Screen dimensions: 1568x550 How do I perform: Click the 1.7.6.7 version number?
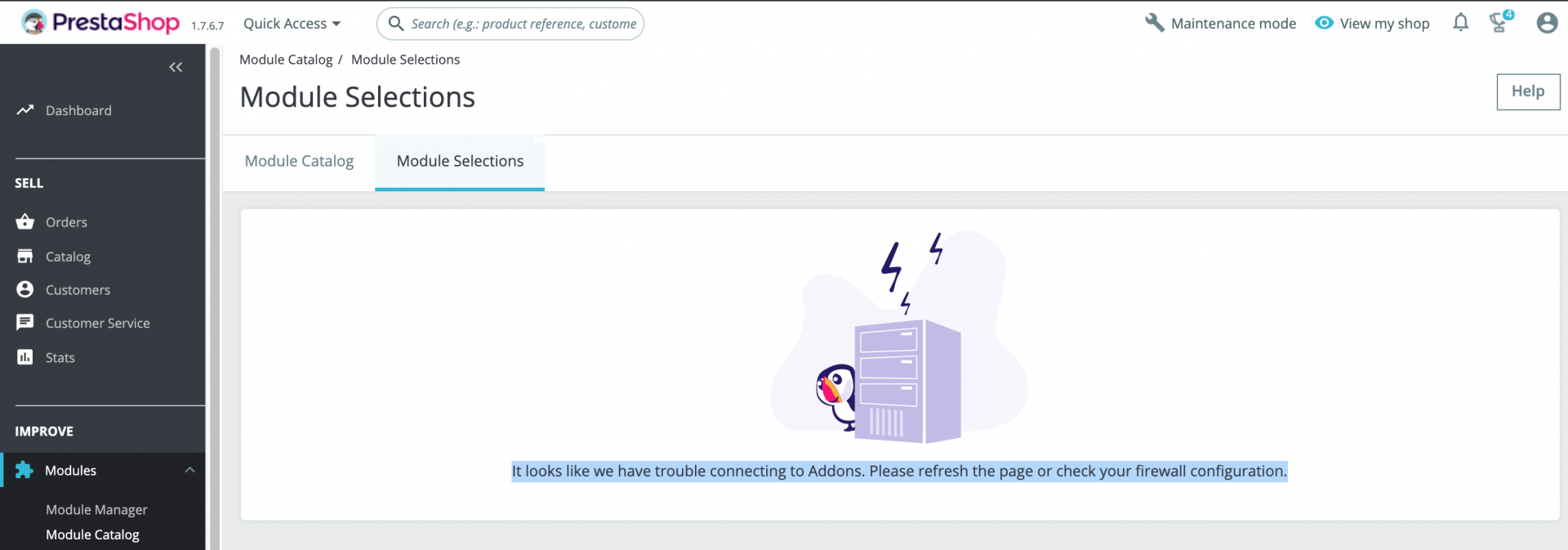[x=207, y=26]
